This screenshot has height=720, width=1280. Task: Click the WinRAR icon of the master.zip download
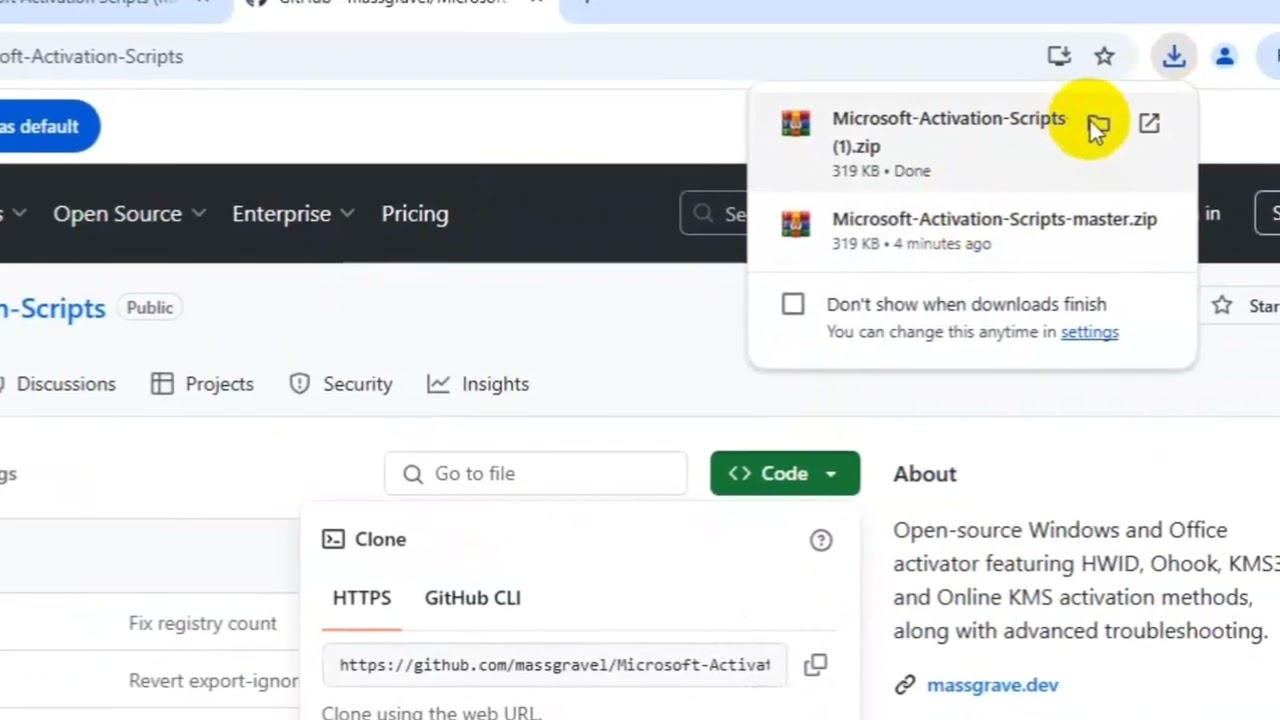point(796,224)
